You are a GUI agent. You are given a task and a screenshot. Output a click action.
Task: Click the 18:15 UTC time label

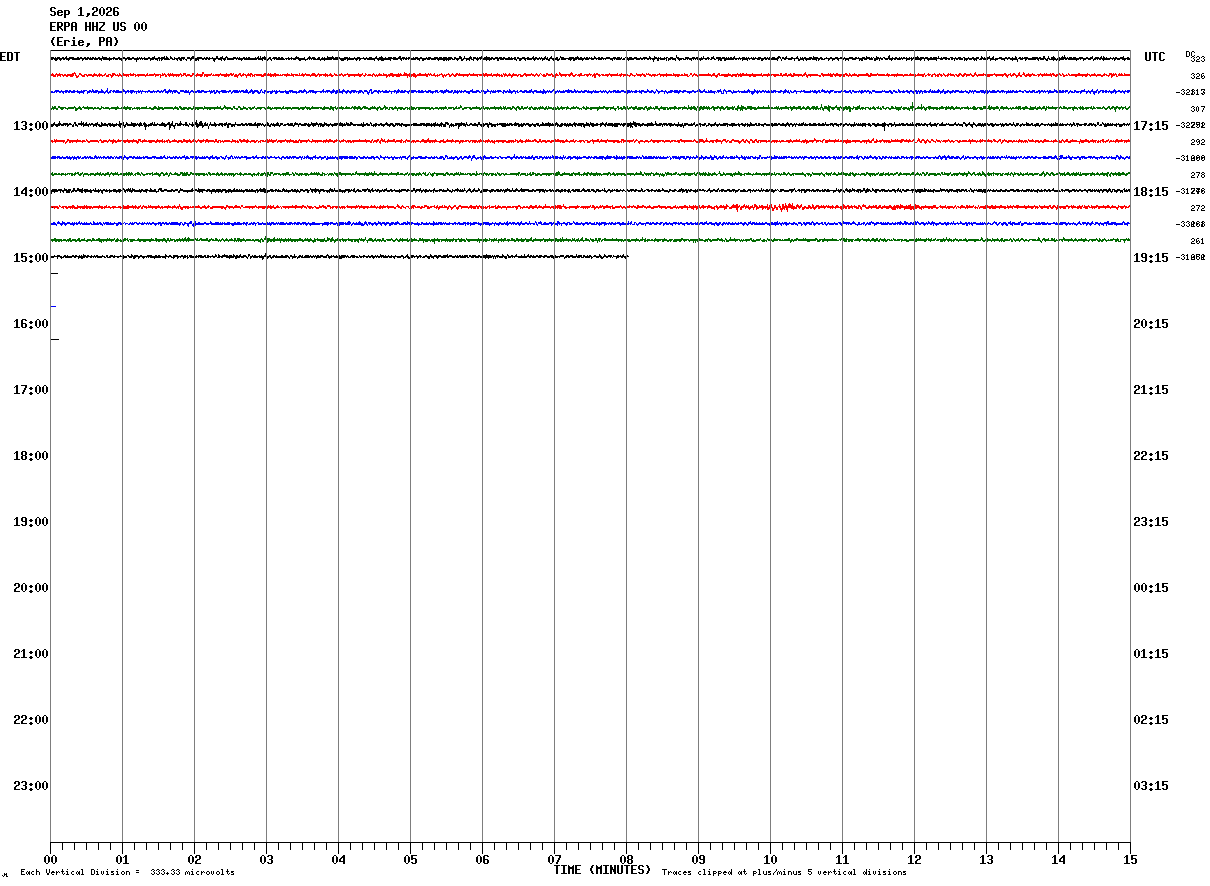(1151, 192)
